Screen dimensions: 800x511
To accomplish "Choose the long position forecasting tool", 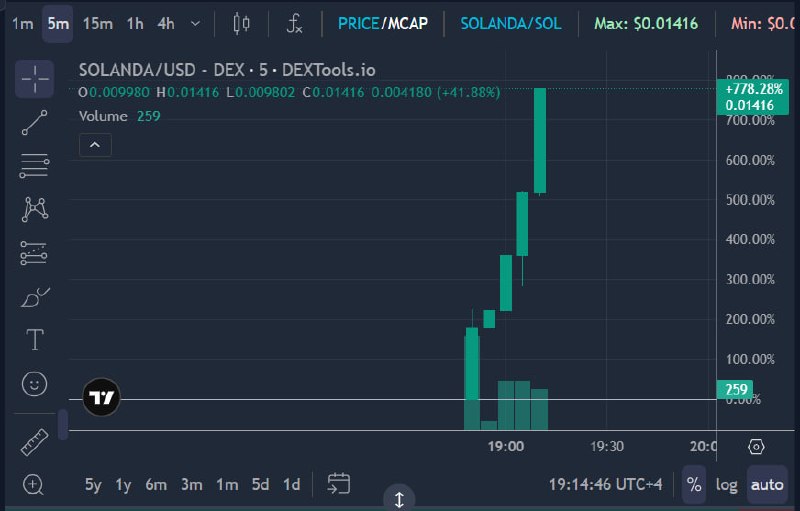I will point(34,253).
